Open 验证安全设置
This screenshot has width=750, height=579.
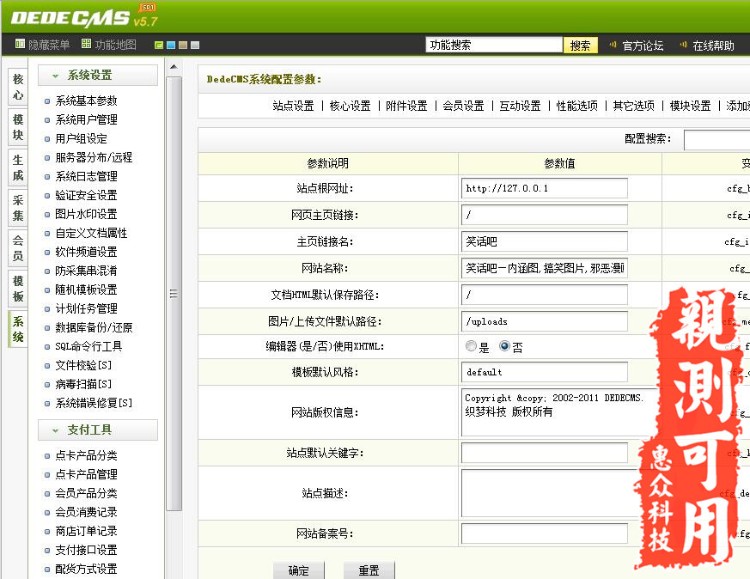86,195
